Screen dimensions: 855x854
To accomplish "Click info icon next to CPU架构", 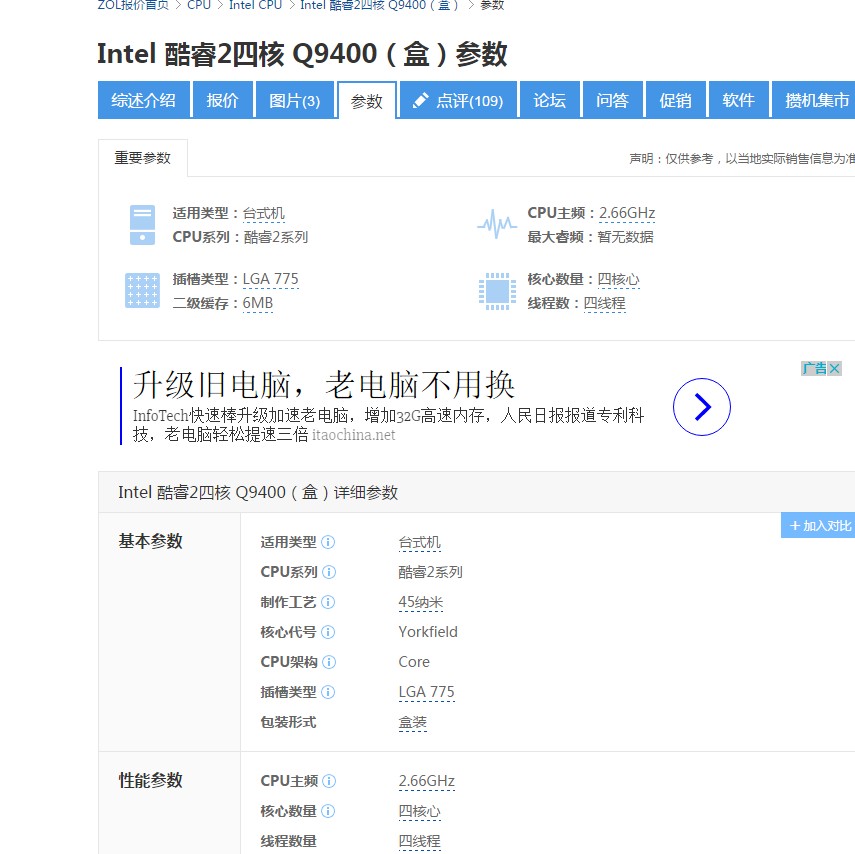I will tap(329, 662).
